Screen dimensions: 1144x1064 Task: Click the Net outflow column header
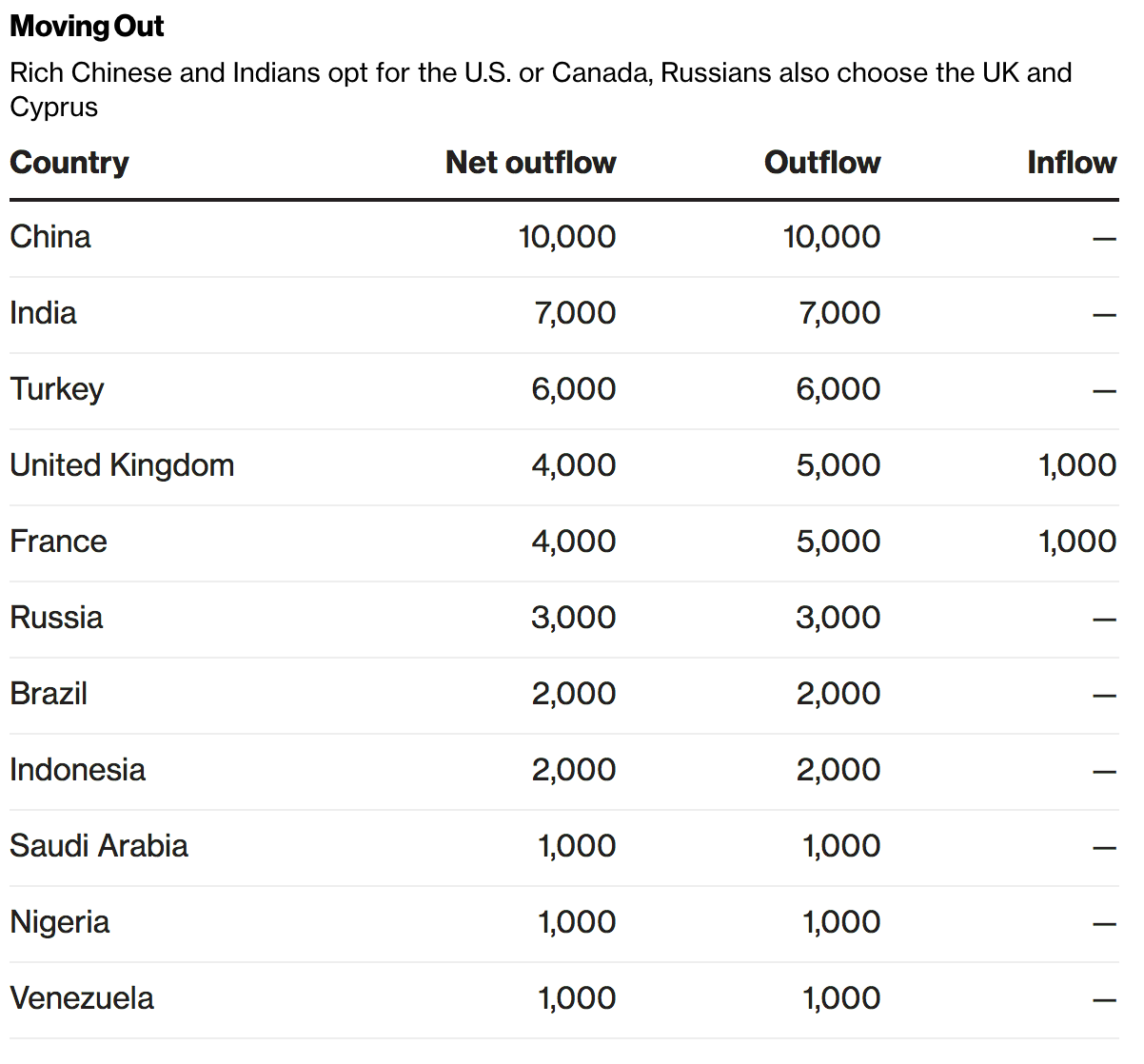point(531,163)
